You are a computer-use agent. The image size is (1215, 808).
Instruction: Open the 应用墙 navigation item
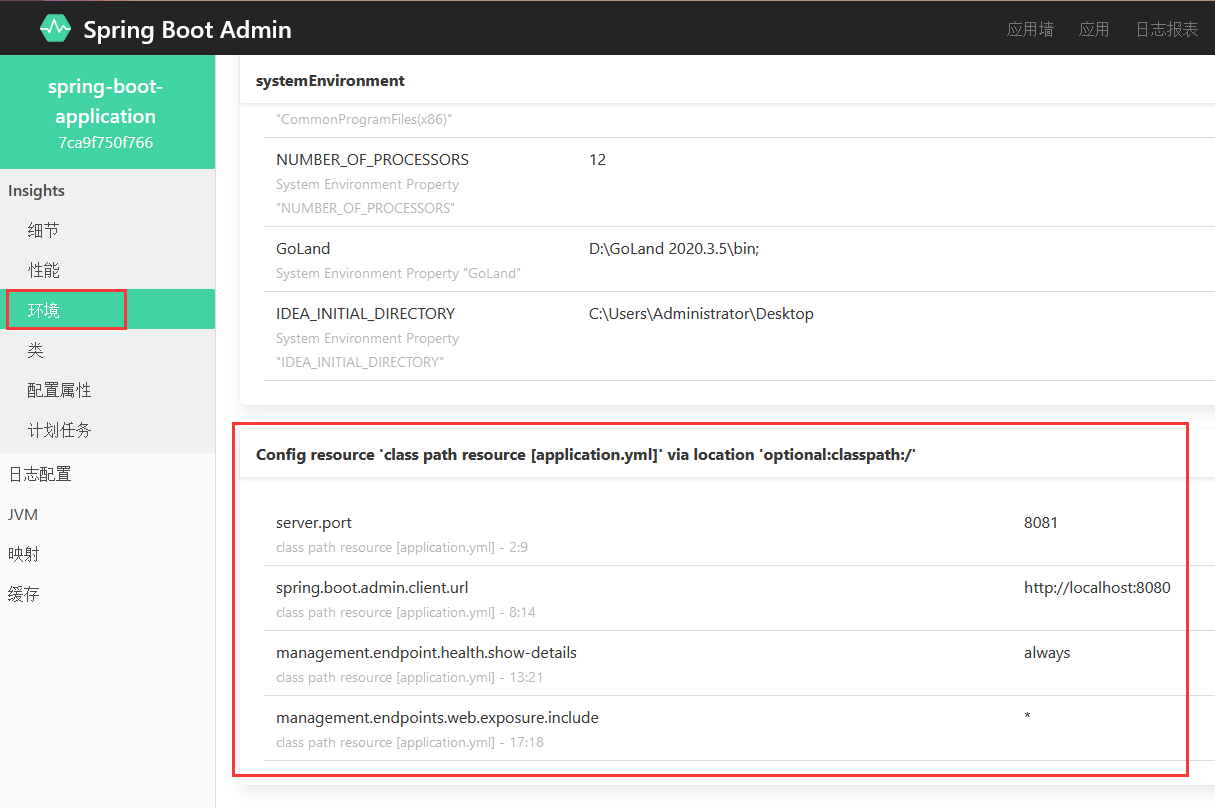[1030, 29]
